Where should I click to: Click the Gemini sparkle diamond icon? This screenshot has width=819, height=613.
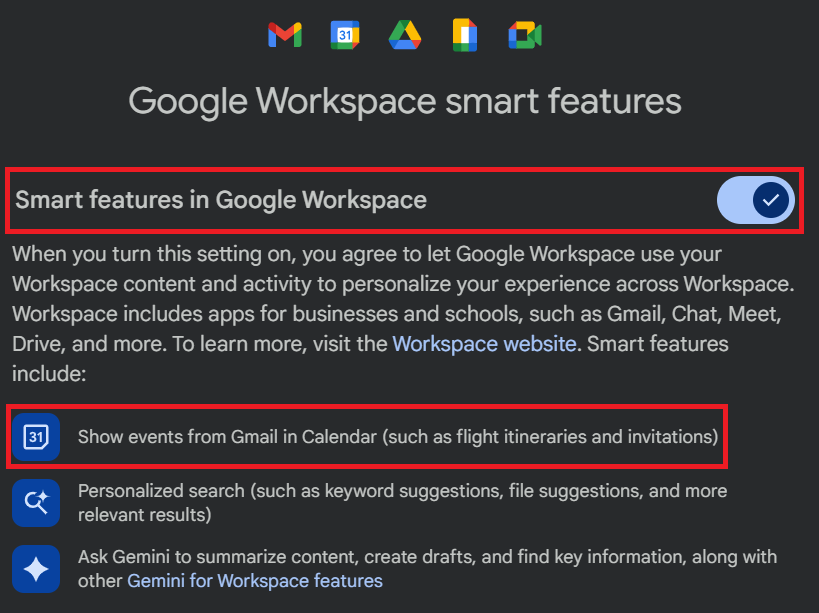pos(36,569)
